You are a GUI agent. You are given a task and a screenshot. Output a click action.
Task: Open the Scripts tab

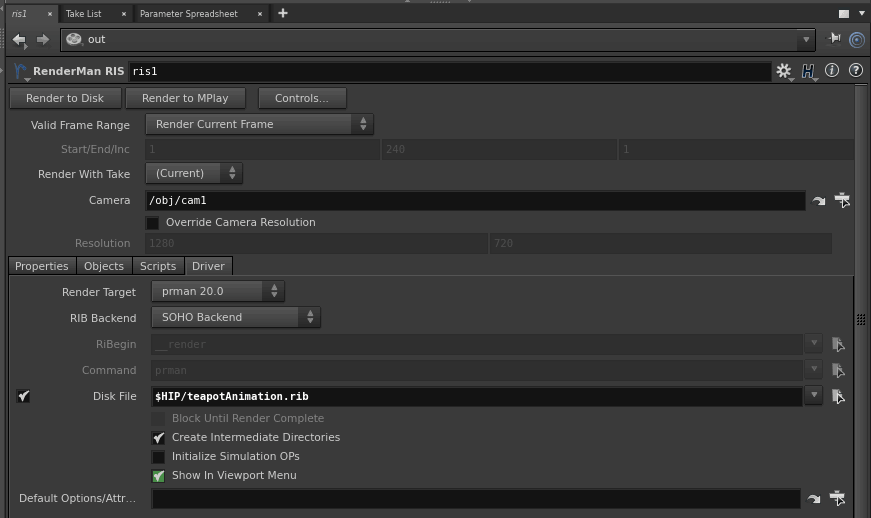tap(158, 266)
